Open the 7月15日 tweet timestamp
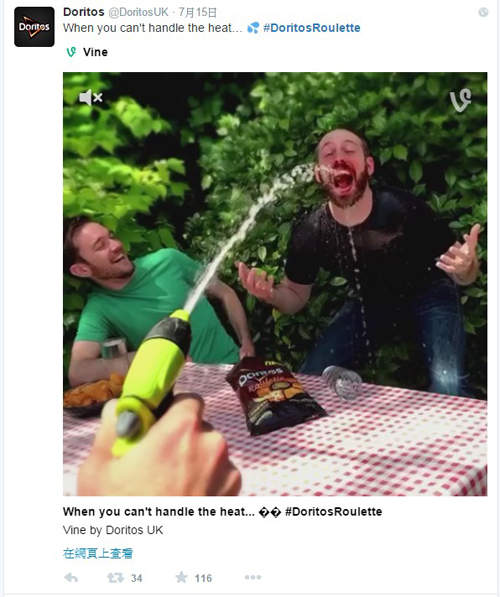 pyautogui.click(x=198, y=13)
